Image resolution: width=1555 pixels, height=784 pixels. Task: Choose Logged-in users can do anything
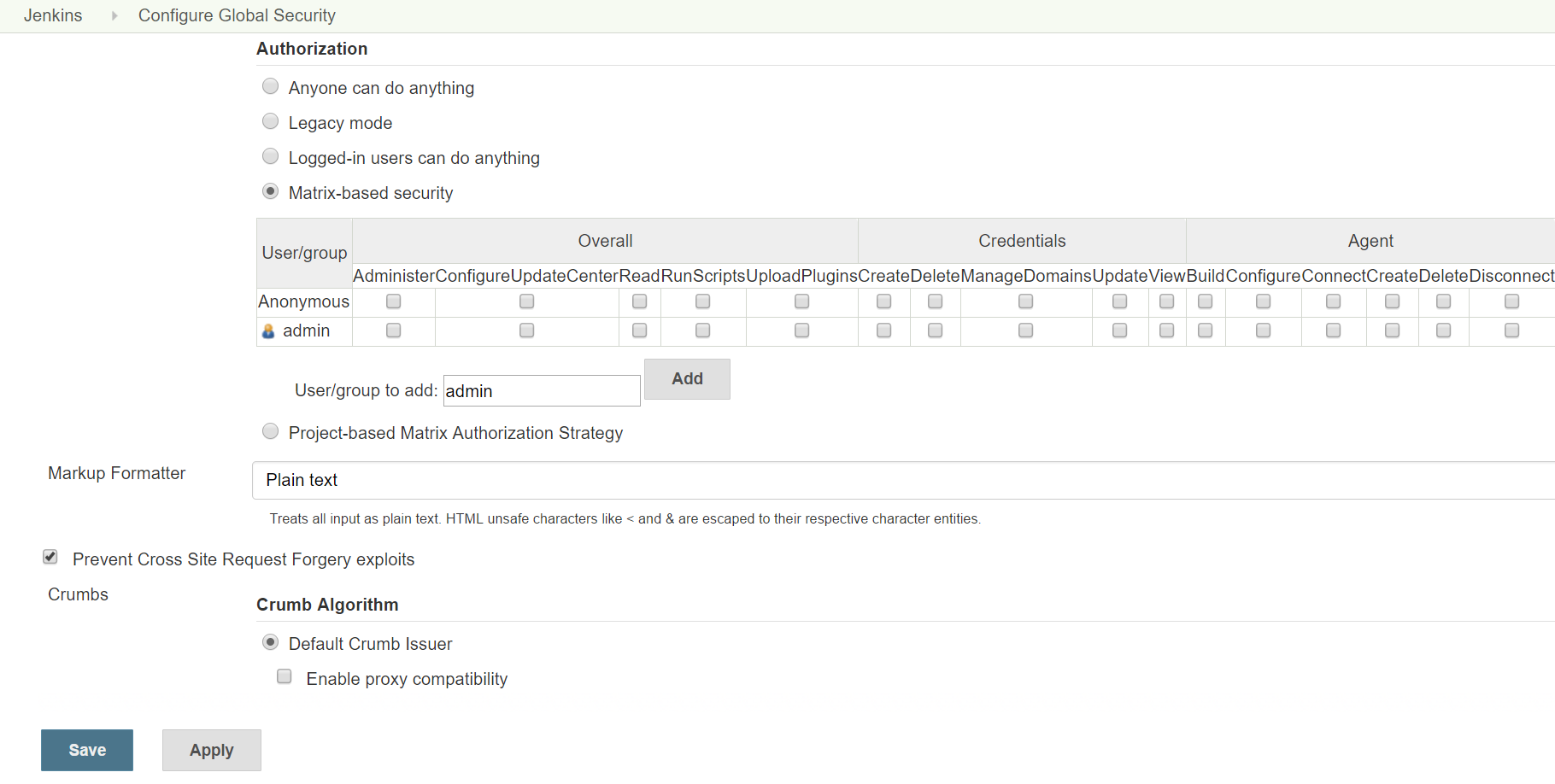271,156
